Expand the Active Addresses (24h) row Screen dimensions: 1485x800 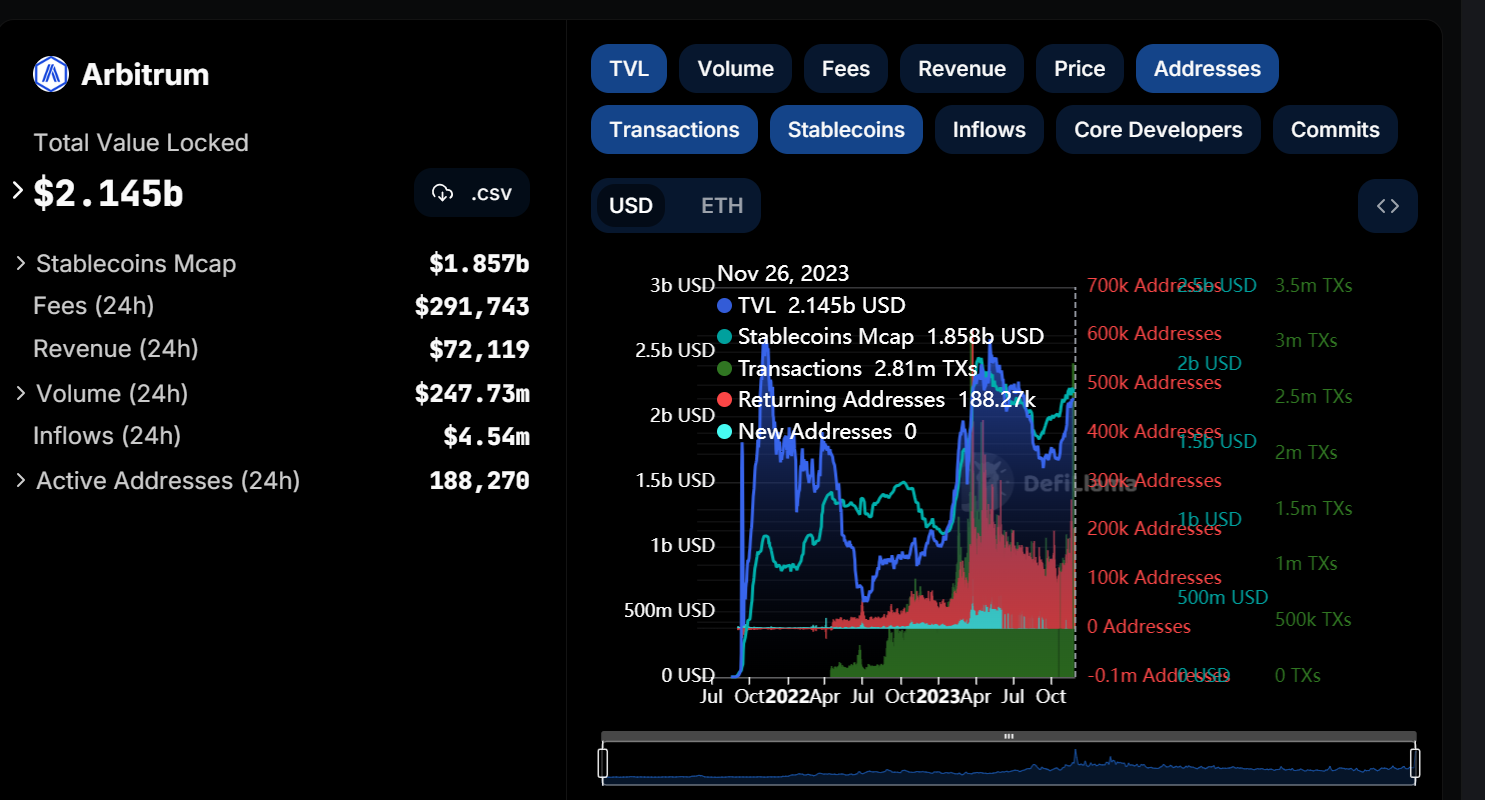point(20,480)
